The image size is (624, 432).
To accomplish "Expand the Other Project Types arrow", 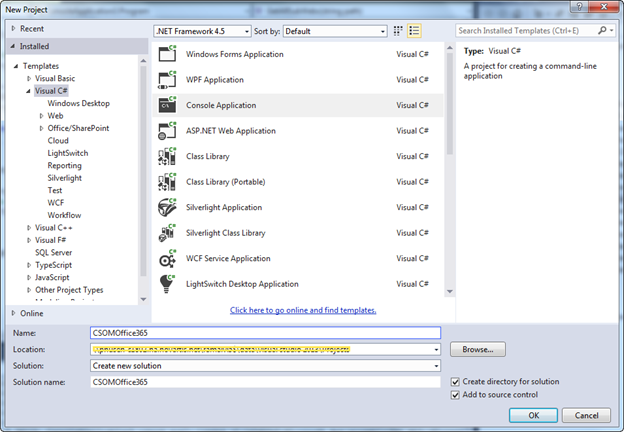I will pos(29,290).
